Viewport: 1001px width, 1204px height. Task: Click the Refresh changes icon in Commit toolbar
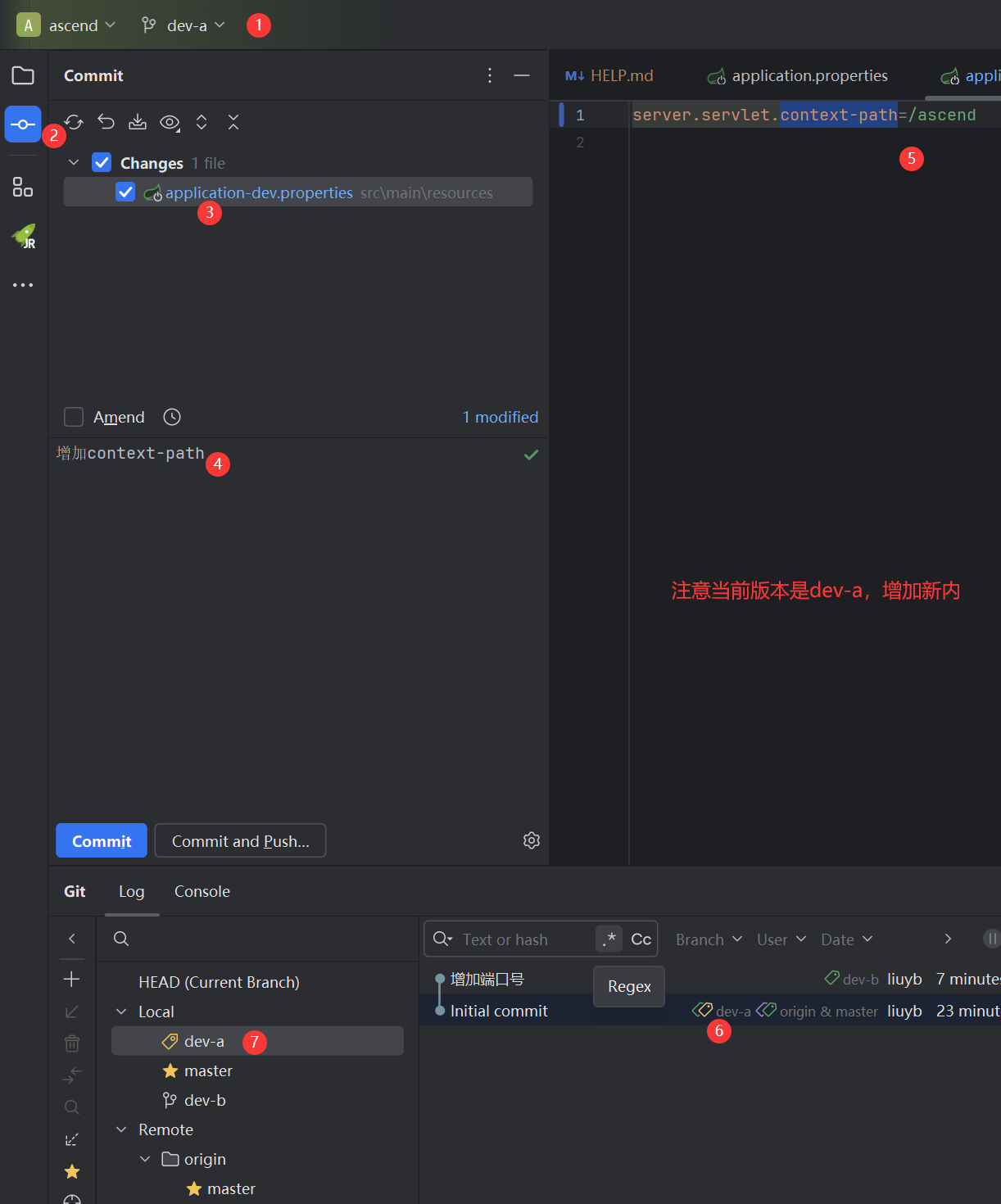tap(75, 122)
